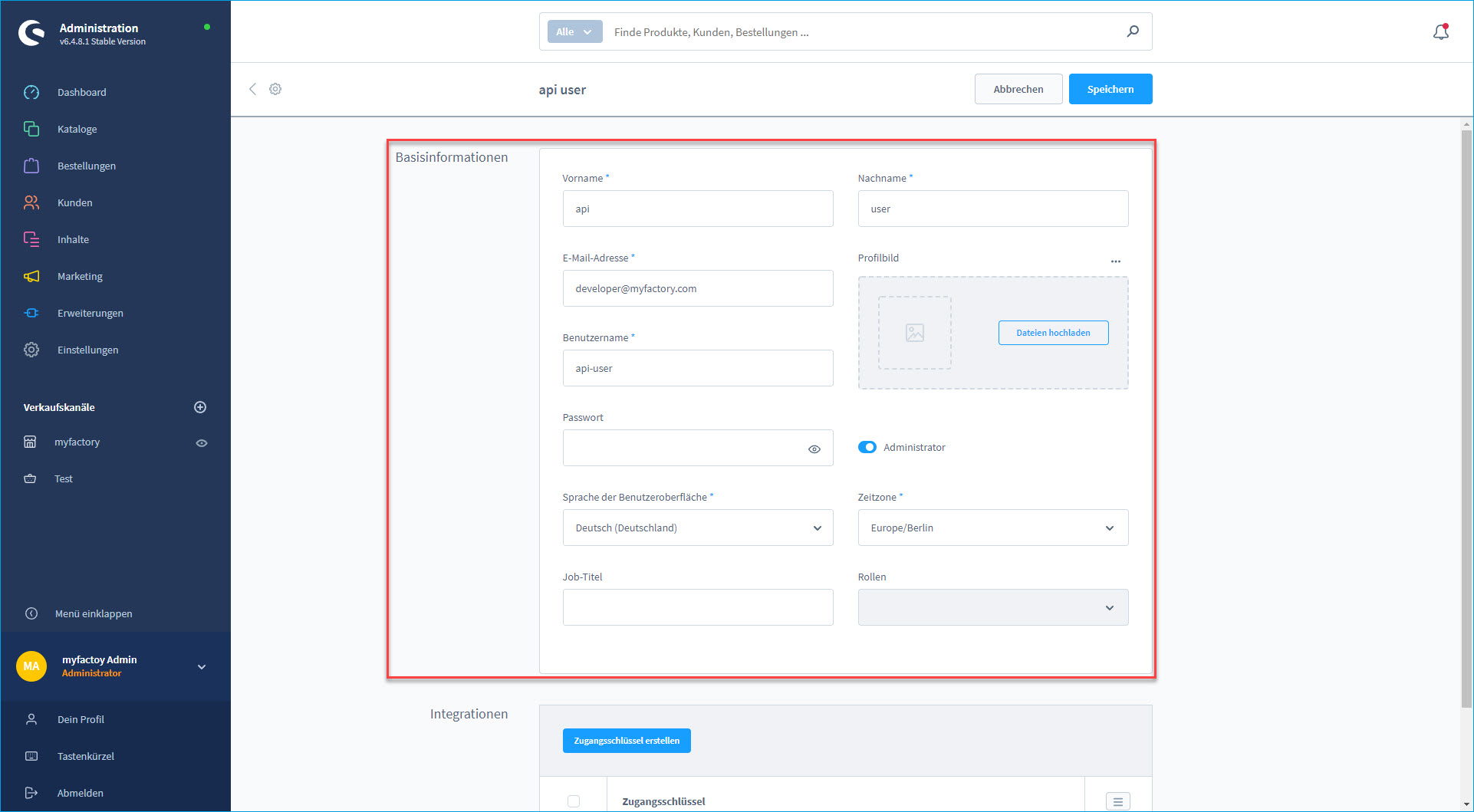This screenshot has height=812, width=1474.
Task: Change Sprache der Benutzeroberfläche dropdown
Action: 697,528
